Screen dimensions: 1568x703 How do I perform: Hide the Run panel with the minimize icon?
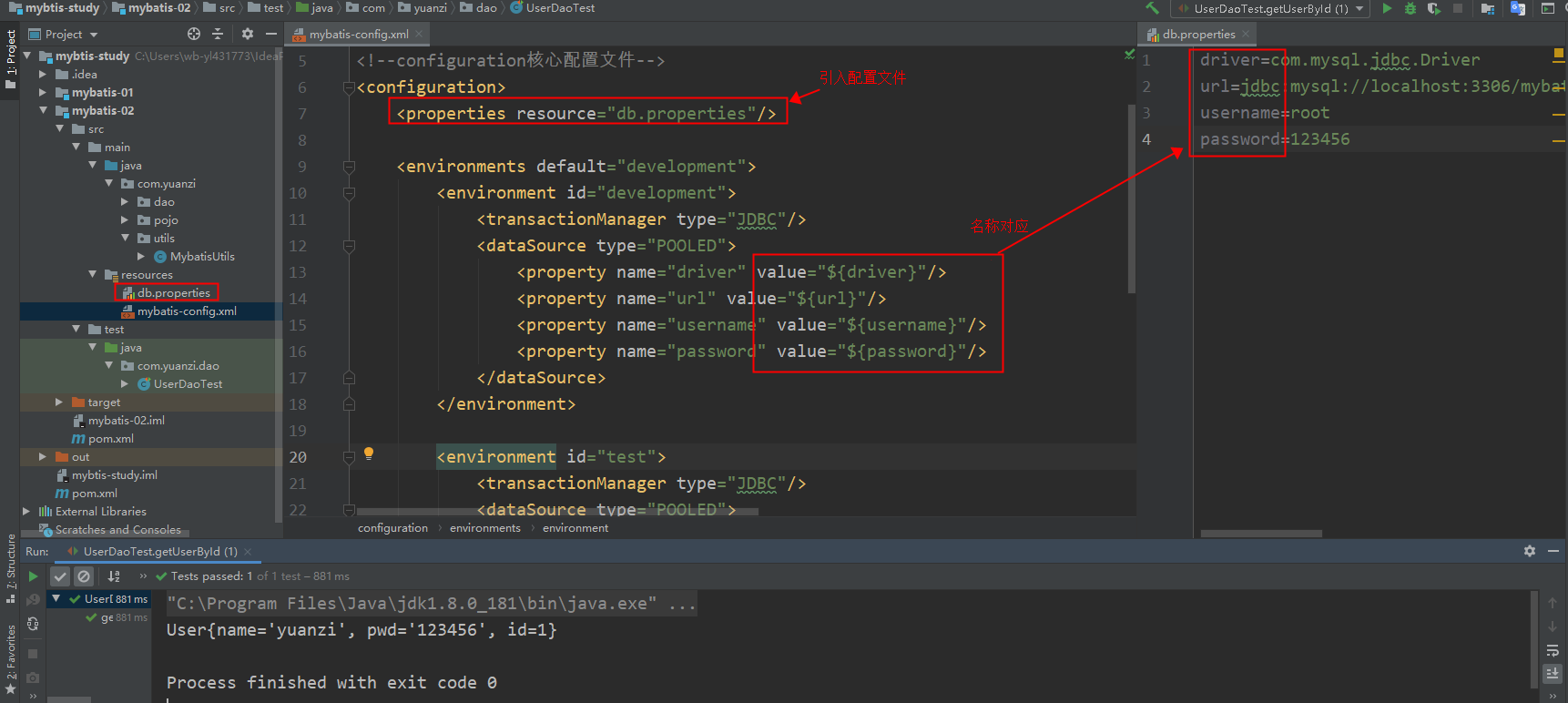1554,551
